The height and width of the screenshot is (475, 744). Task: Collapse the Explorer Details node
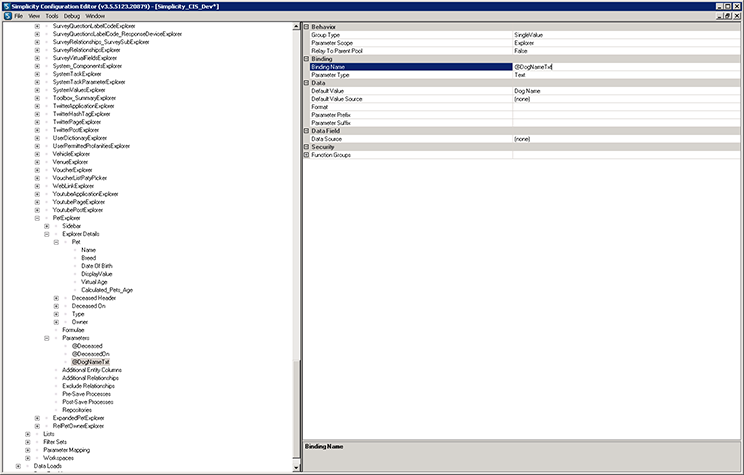46,234
